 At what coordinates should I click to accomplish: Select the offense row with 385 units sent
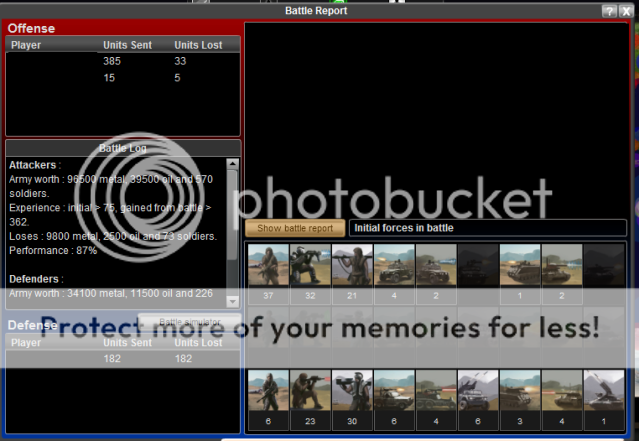pos(123,61)
